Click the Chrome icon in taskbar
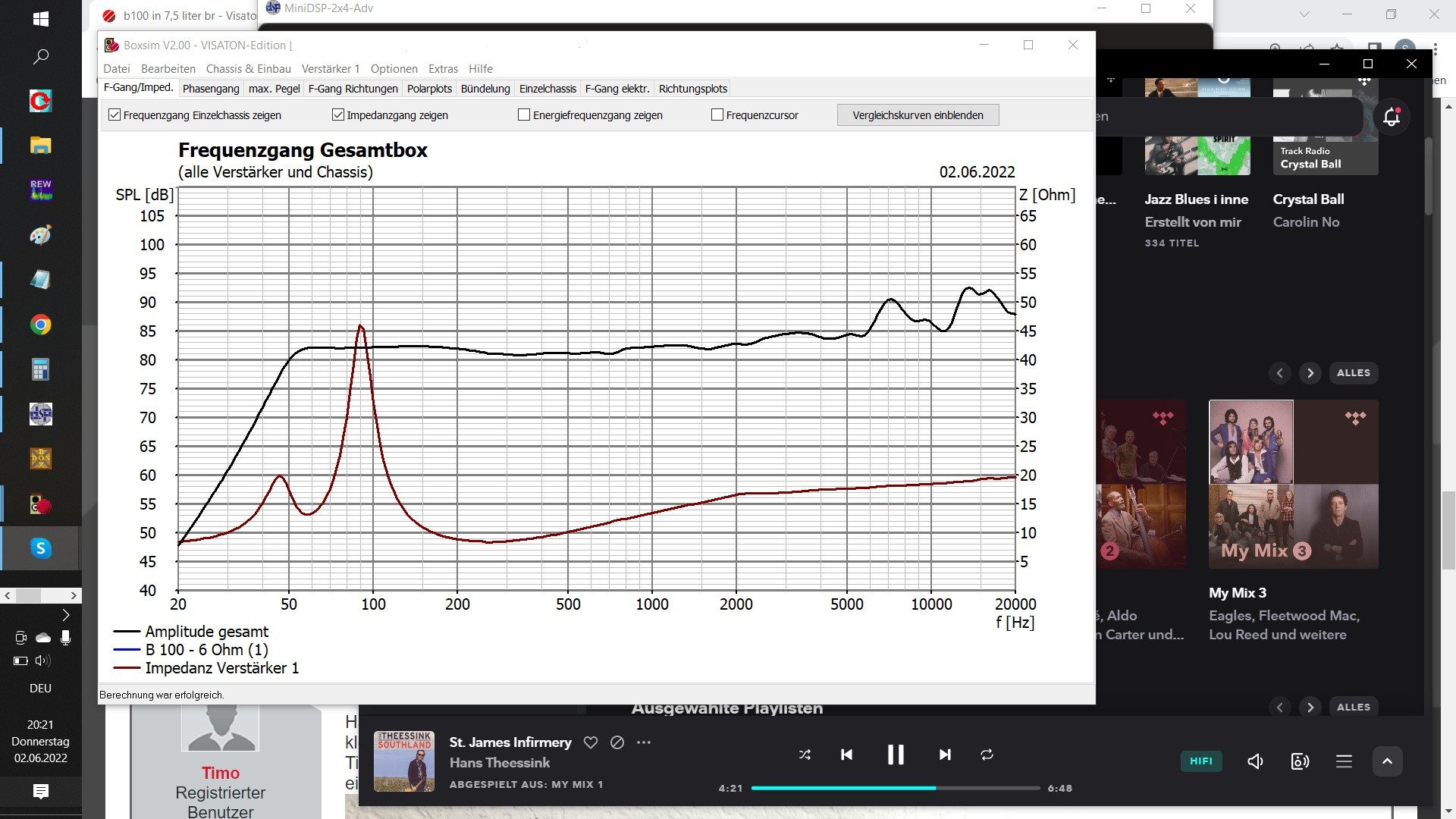 click(40, 324)
